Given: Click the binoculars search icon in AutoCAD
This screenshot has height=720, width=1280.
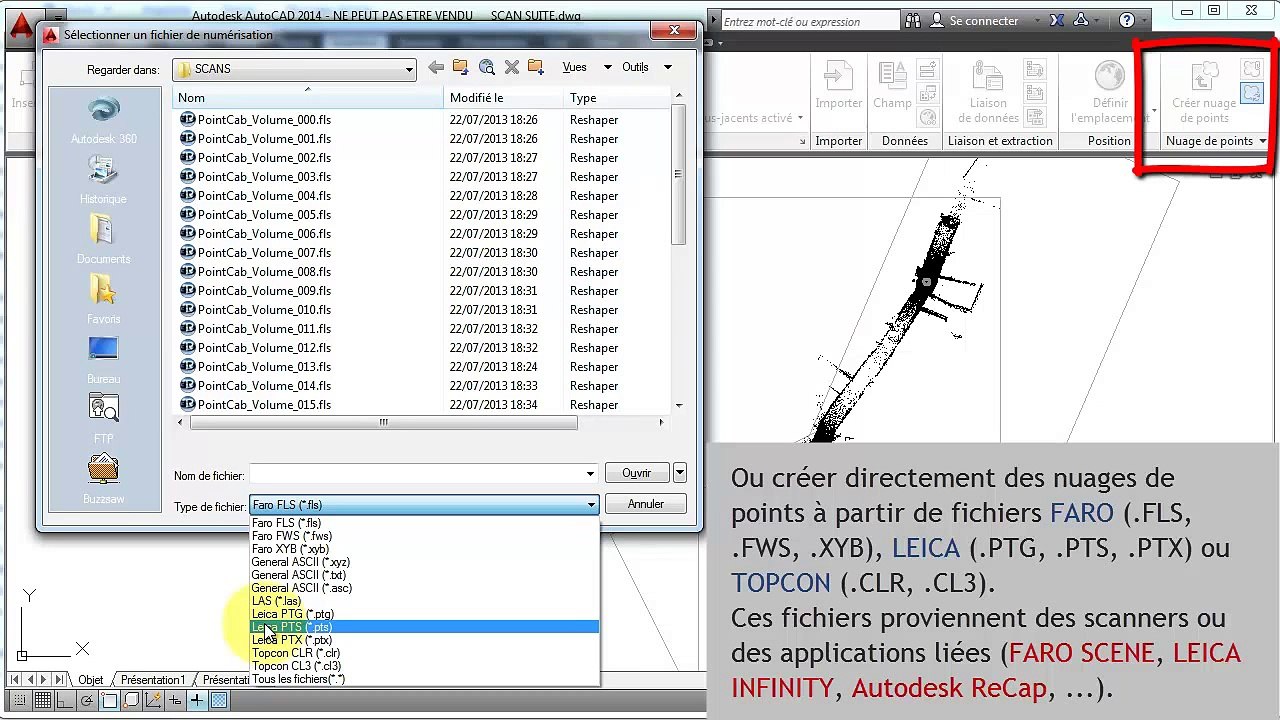Looking at the screenshot, I should pyautogui.click(x=912, y=20).
